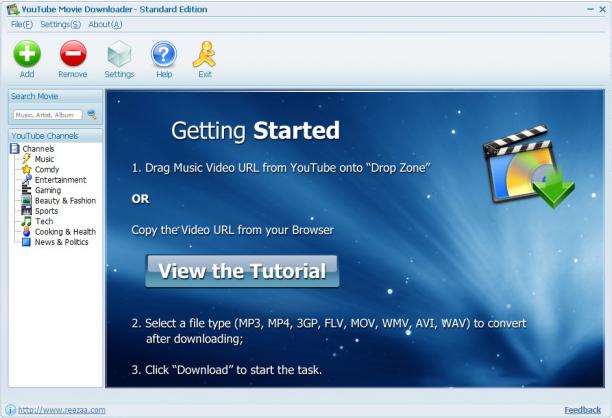The width and height of the screenshot is (612, 418).
Task: Click the info icon in the status bar
Action: [11, 410]
